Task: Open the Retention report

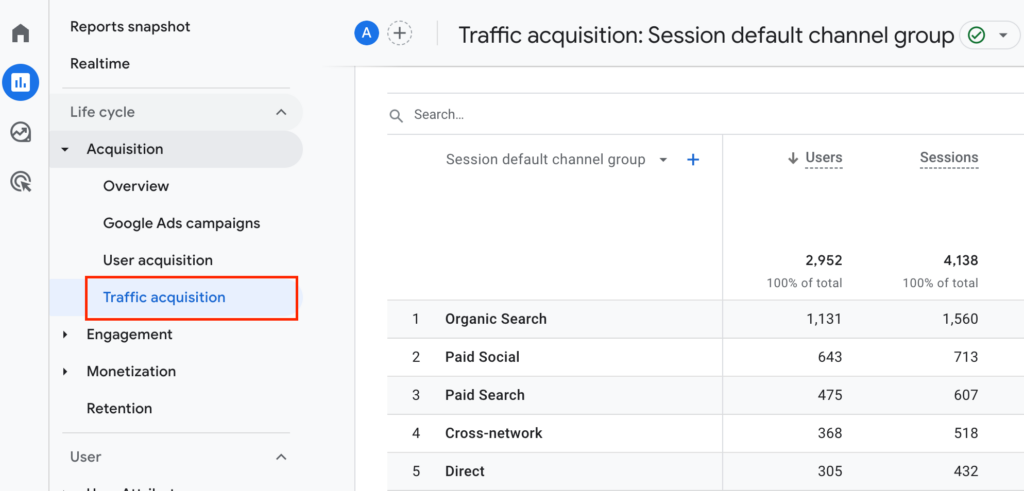Action: click(120, 409)
